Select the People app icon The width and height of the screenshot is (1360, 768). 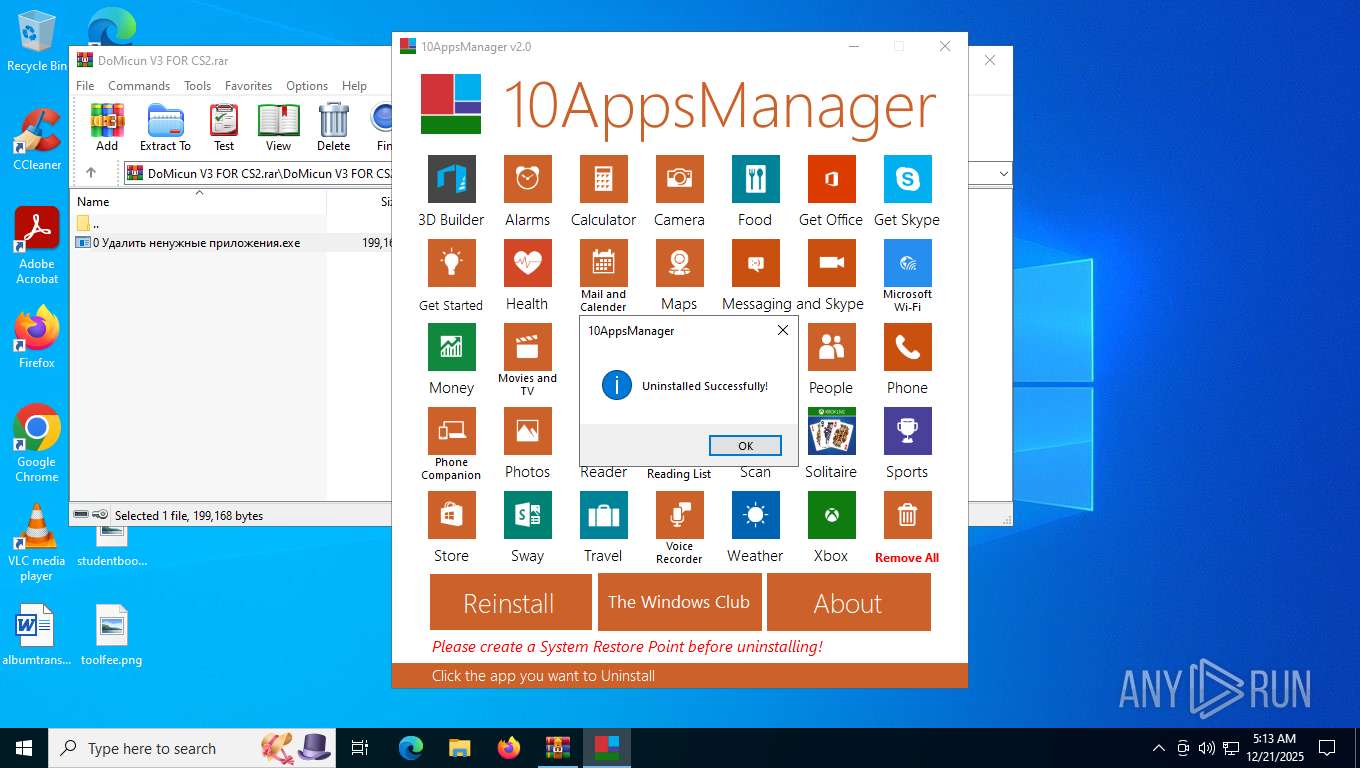(x=831, y=347)
